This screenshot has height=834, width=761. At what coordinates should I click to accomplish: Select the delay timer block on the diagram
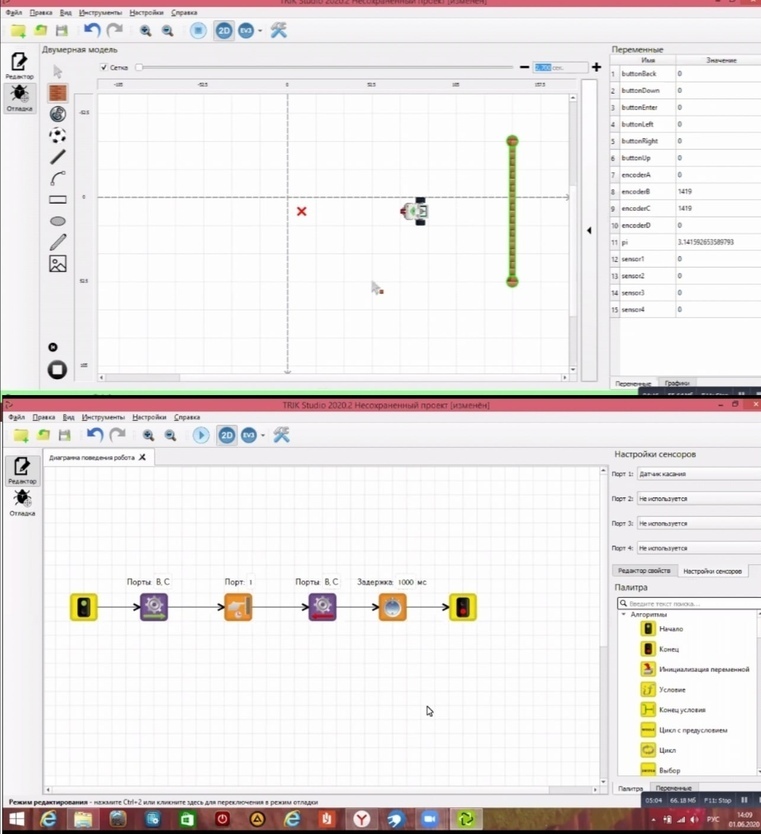[x=392, y=606]
